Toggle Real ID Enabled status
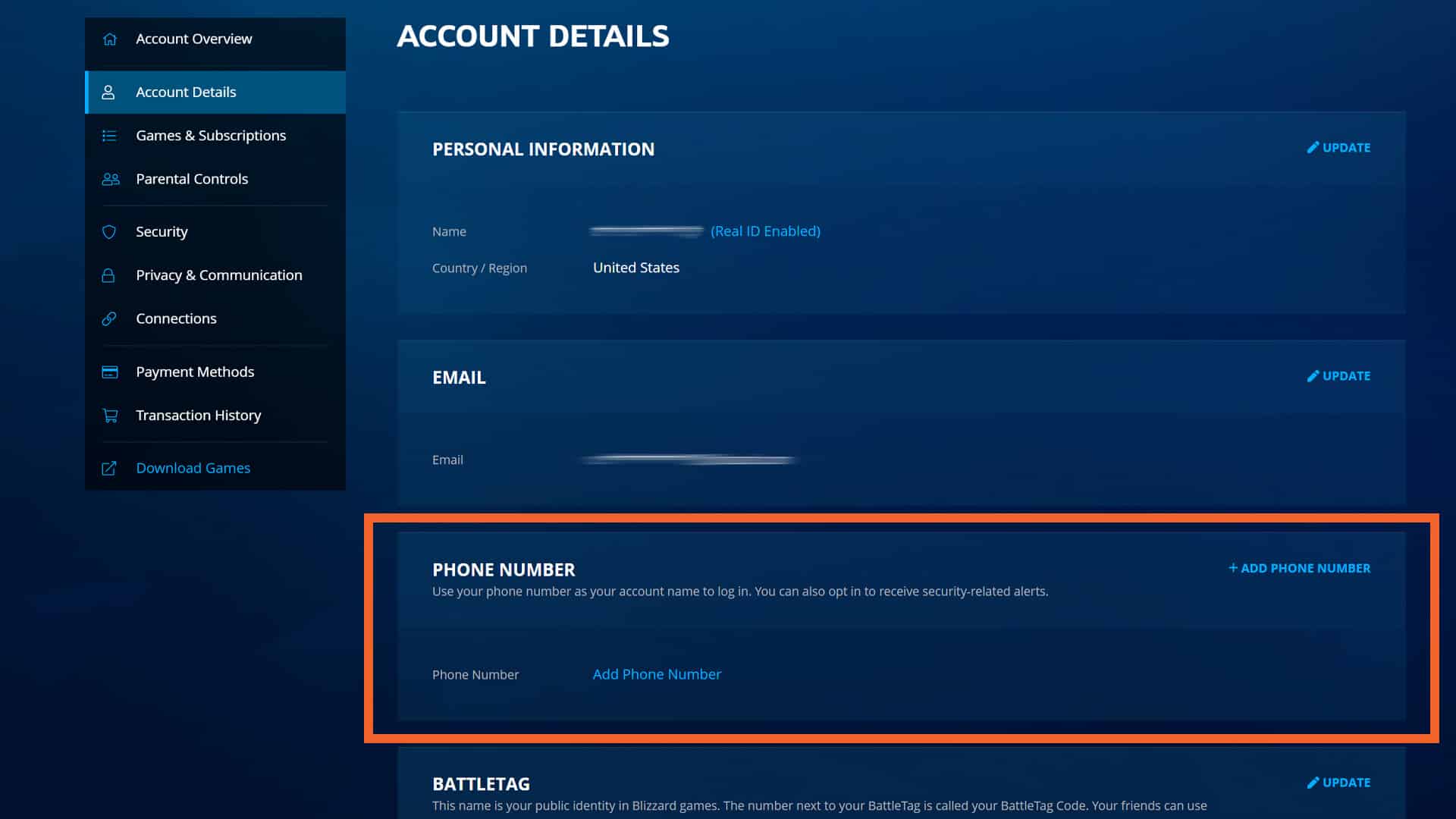1456x819 pixels. 765,231
